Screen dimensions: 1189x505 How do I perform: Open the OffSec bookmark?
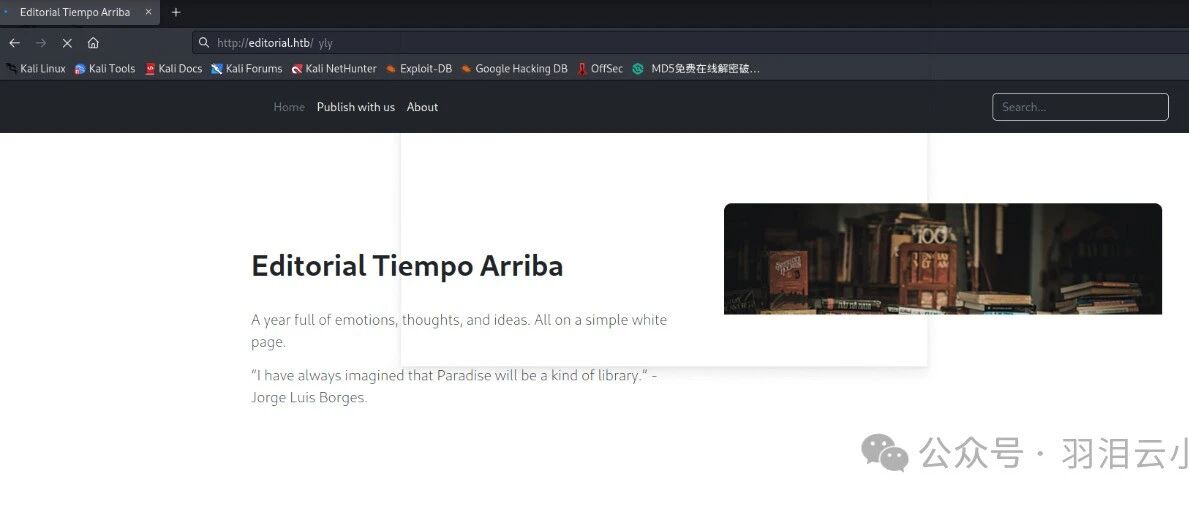600,68
